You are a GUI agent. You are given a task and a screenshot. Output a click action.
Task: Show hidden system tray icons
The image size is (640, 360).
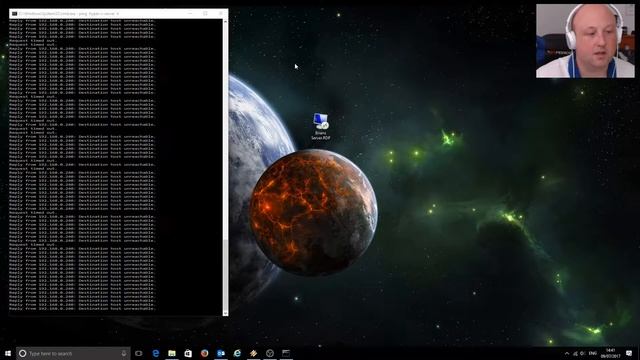(567, 353)
